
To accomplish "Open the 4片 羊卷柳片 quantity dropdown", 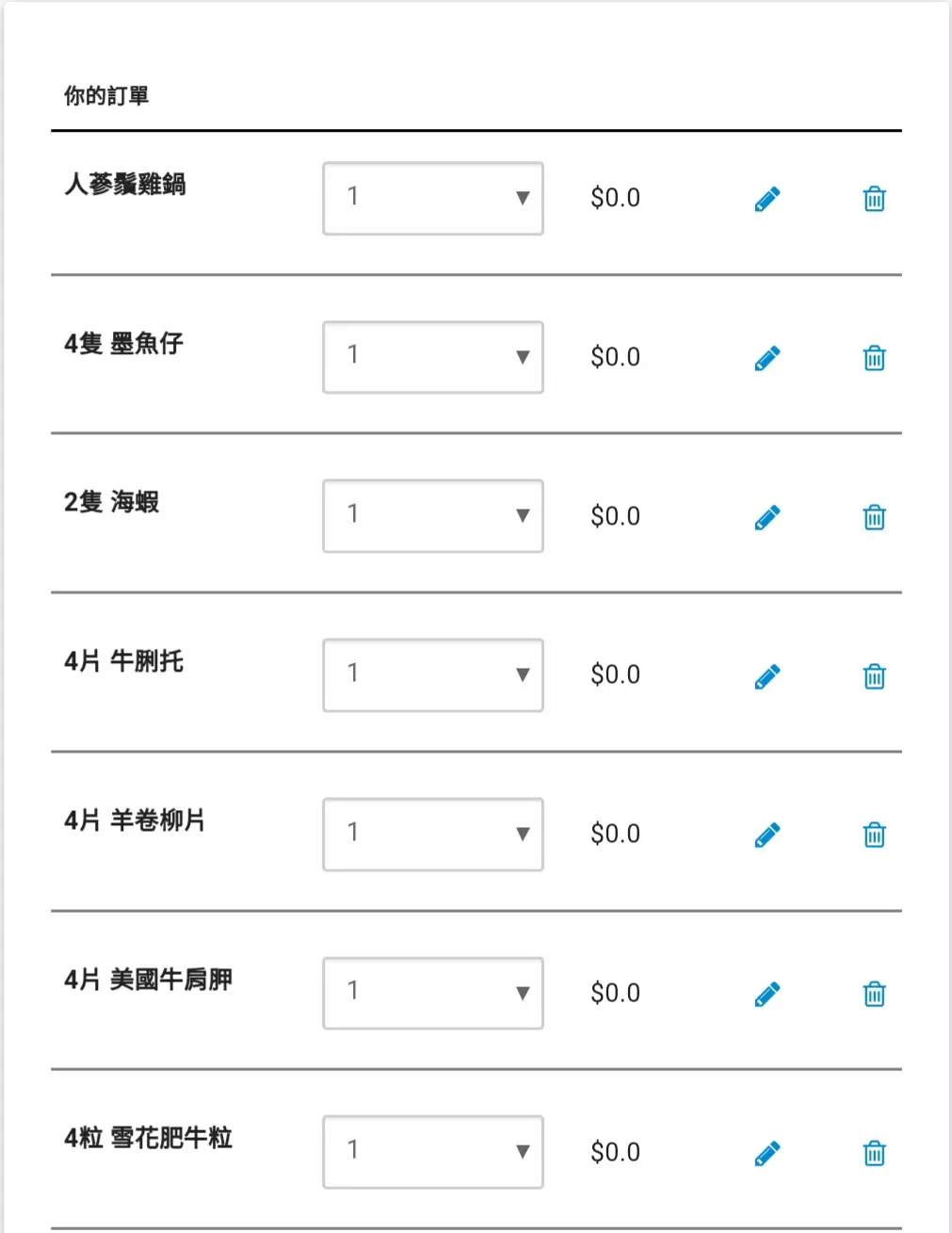I will coord(433,835).
